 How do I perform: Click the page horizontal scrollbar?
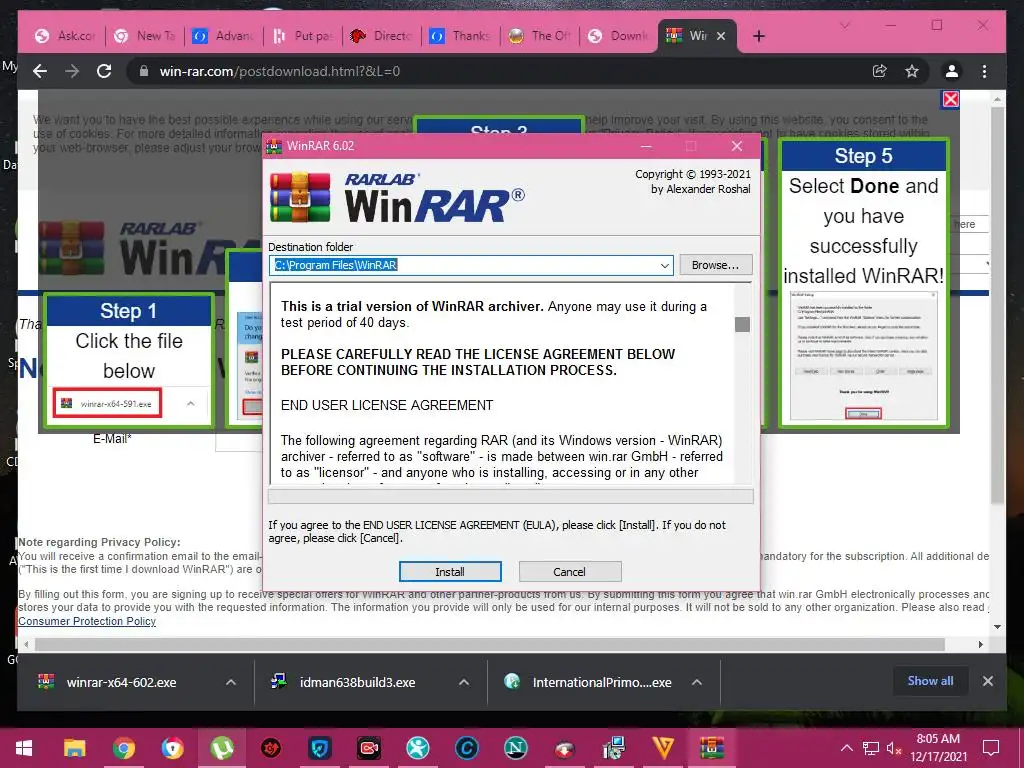(490, 645)
